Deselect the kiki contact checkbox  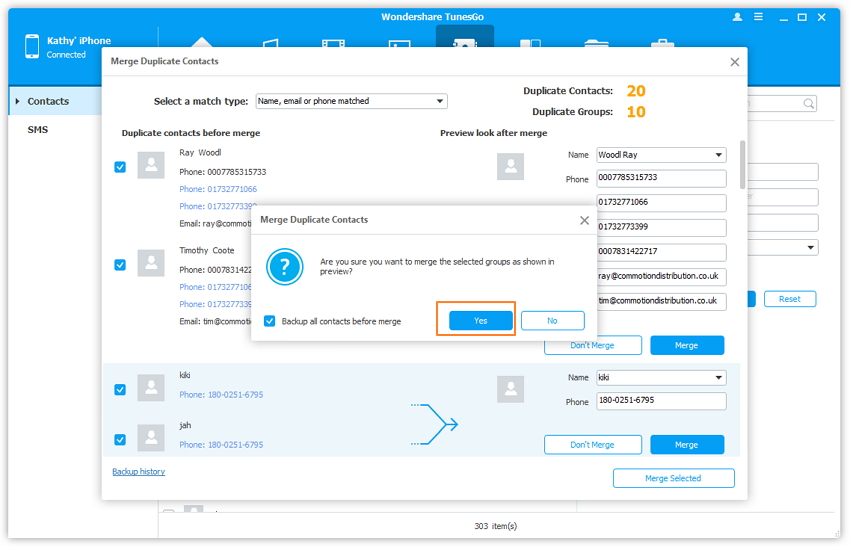point(120,389)
